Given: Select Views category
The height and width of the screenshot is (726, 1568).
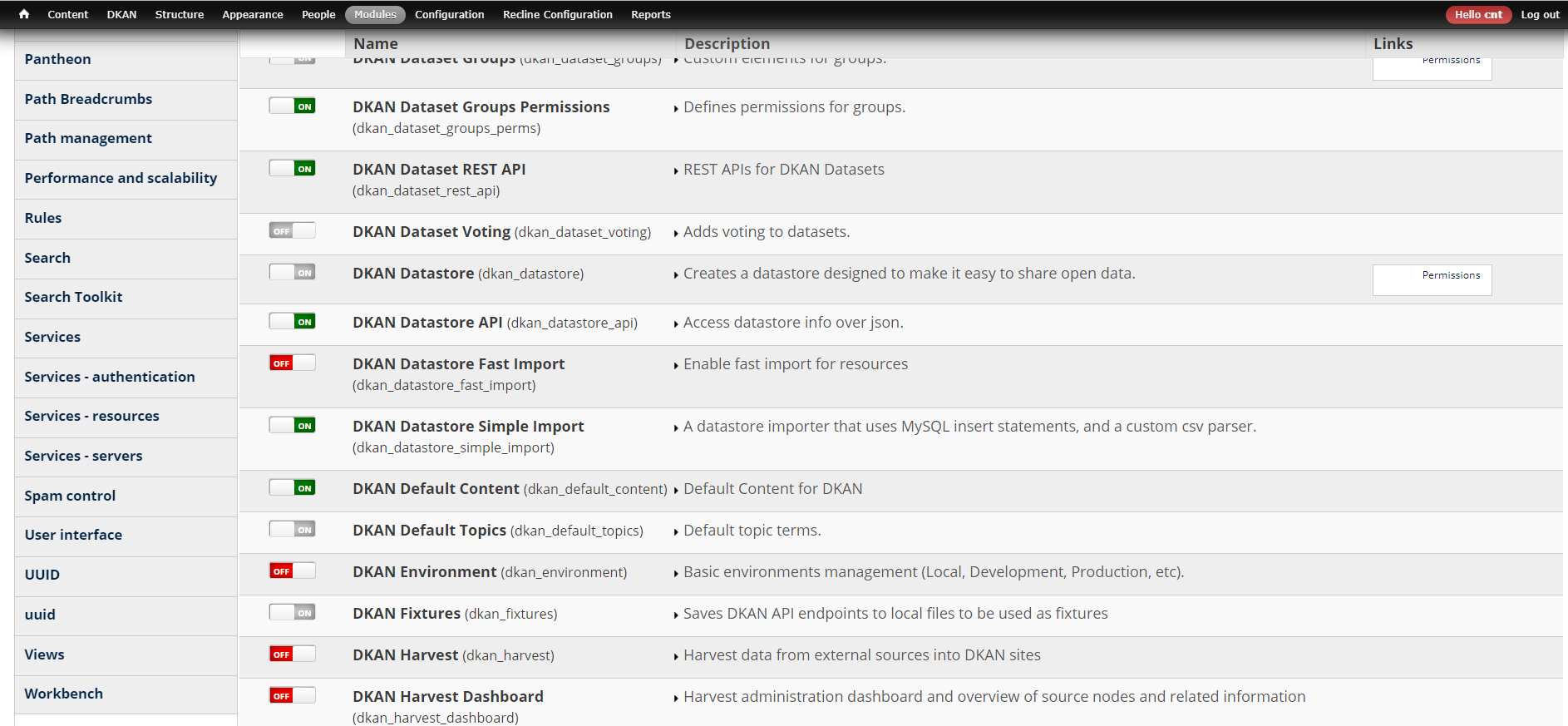Looking at the screenshot, I should (x=126, y=655).
